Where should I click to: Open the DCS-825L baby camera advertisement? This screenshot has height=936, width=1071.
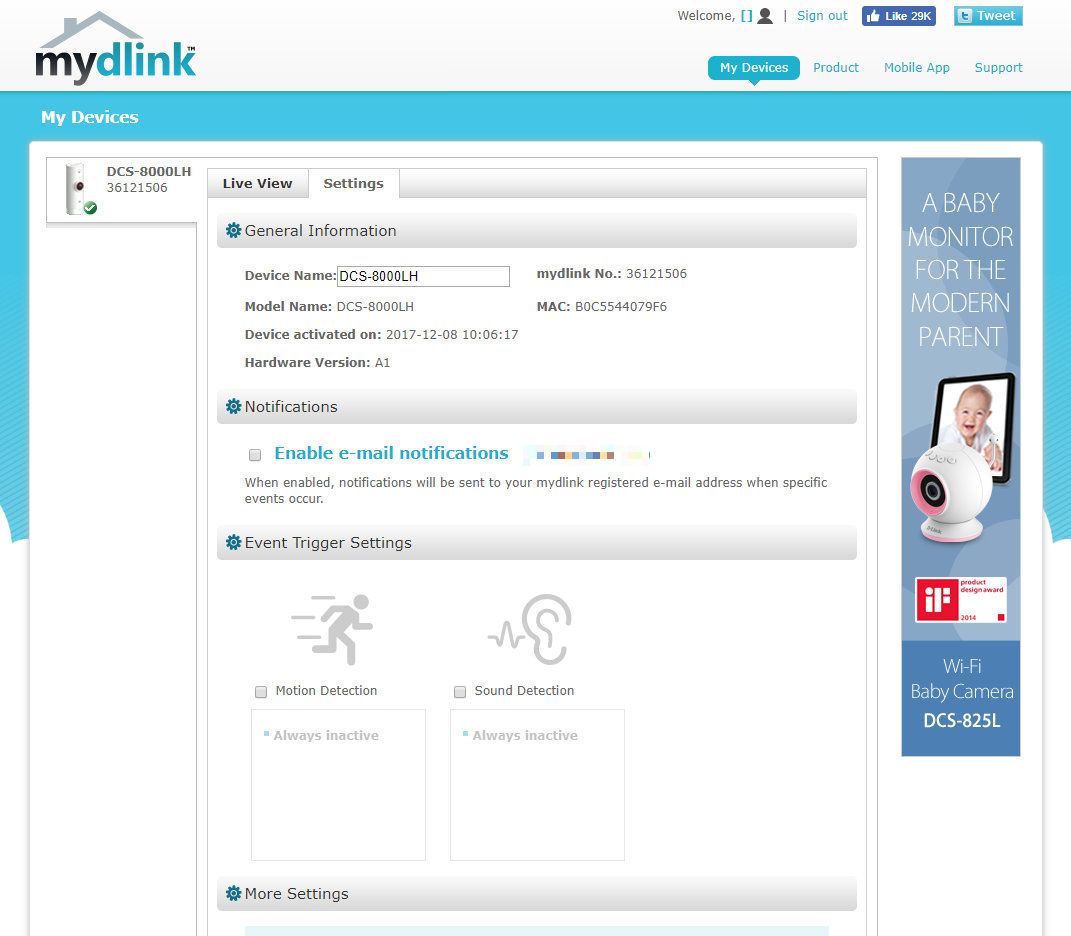coord(960,456)
